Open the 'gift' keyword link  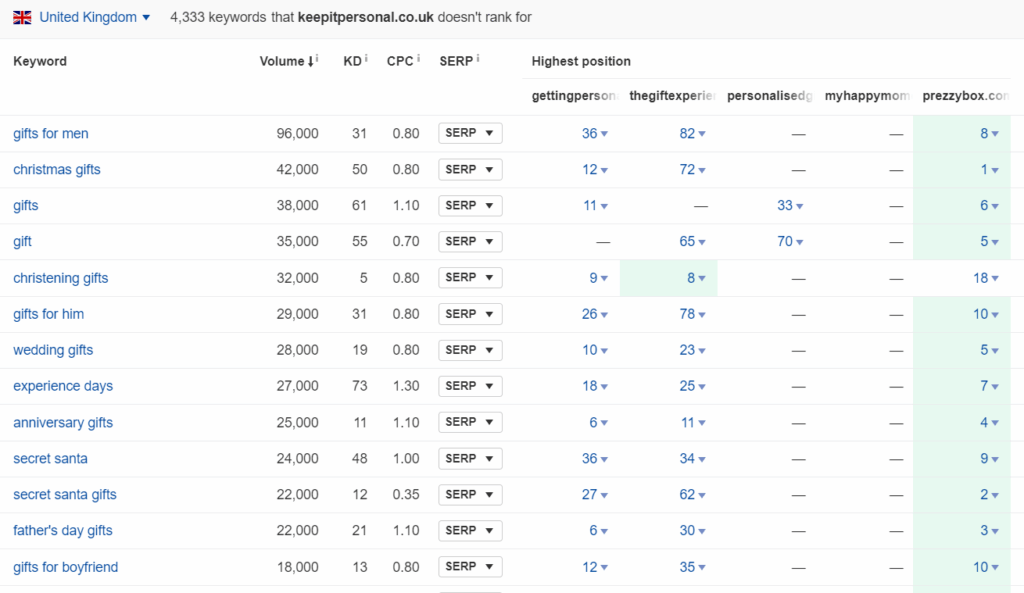coord(22,242)
